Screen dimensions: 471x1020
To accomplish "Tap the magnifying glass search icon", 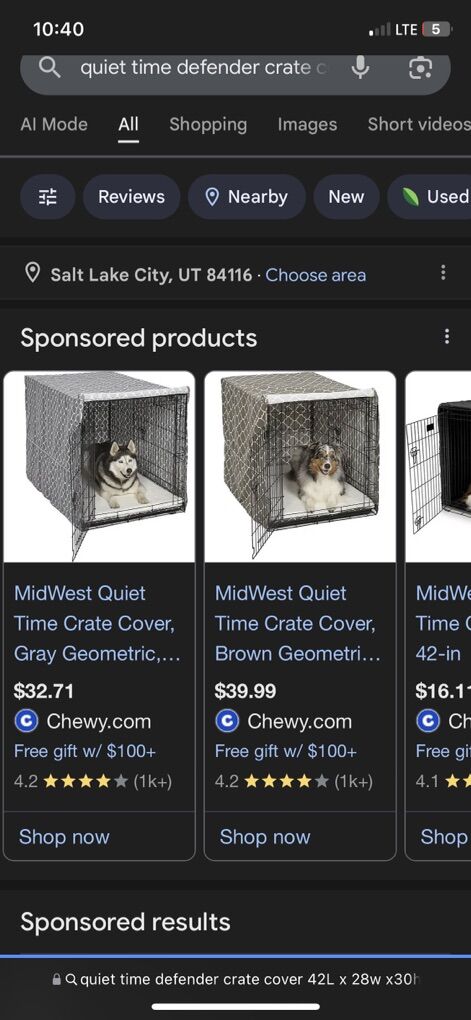I will tap(50, 67).
